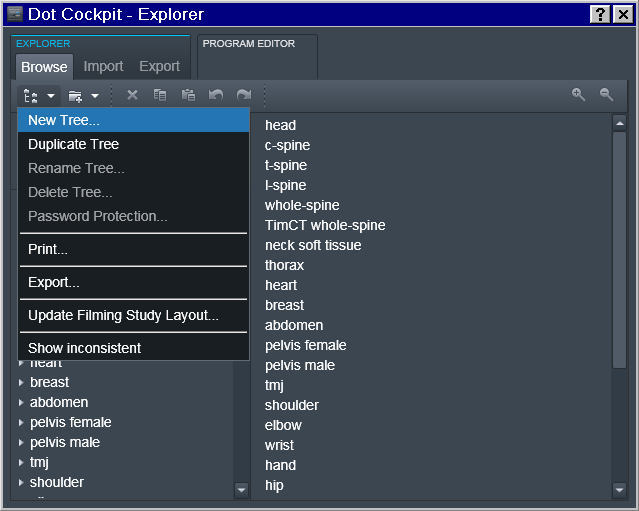The height and width of the screenshot is (511, 639).
Task: Expand the tmj tree node
Action: (21, 463)
